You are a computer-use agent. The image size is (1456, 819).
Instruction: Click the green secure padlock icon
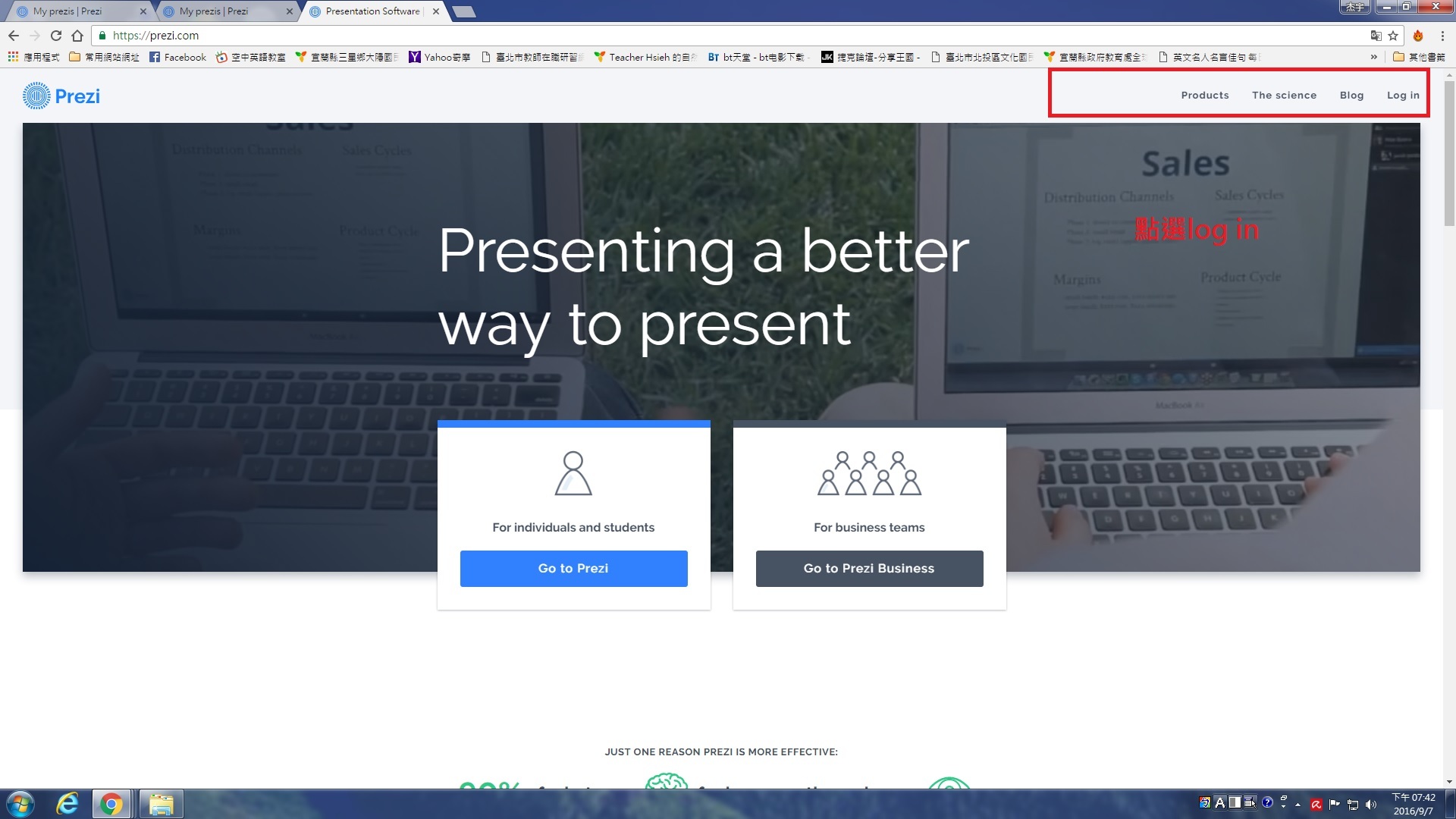(102, 36)
